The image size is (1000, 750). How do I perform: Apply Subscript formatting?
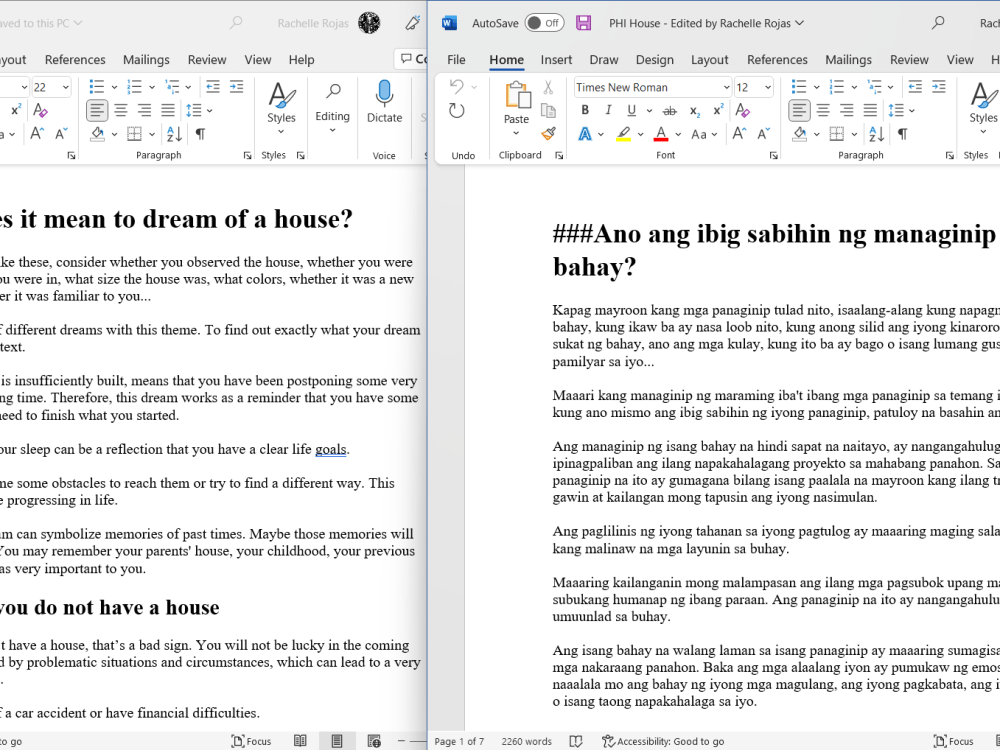click(x=695, y=111)
